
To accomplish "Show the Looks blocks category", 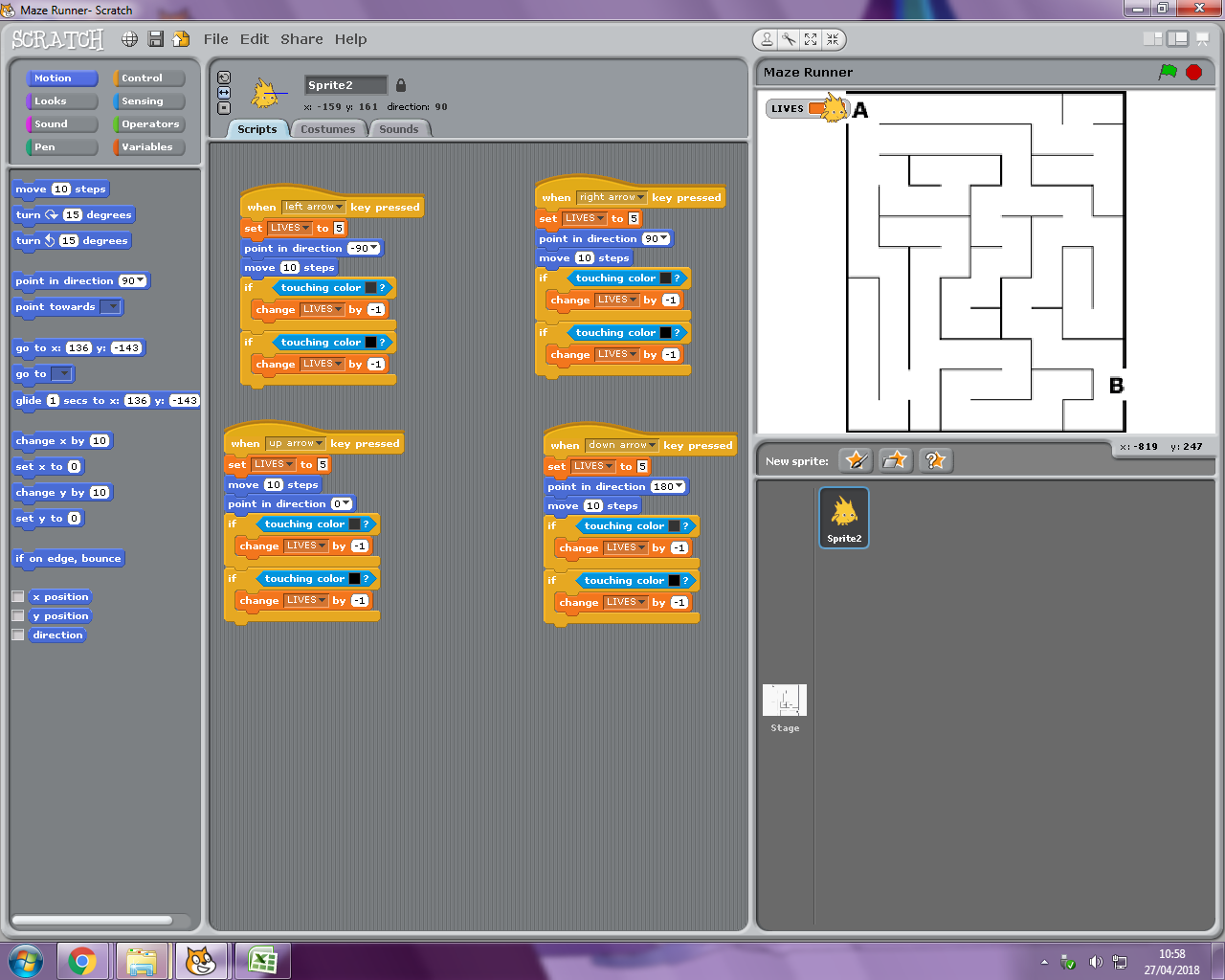I will (x=62, y=101).
